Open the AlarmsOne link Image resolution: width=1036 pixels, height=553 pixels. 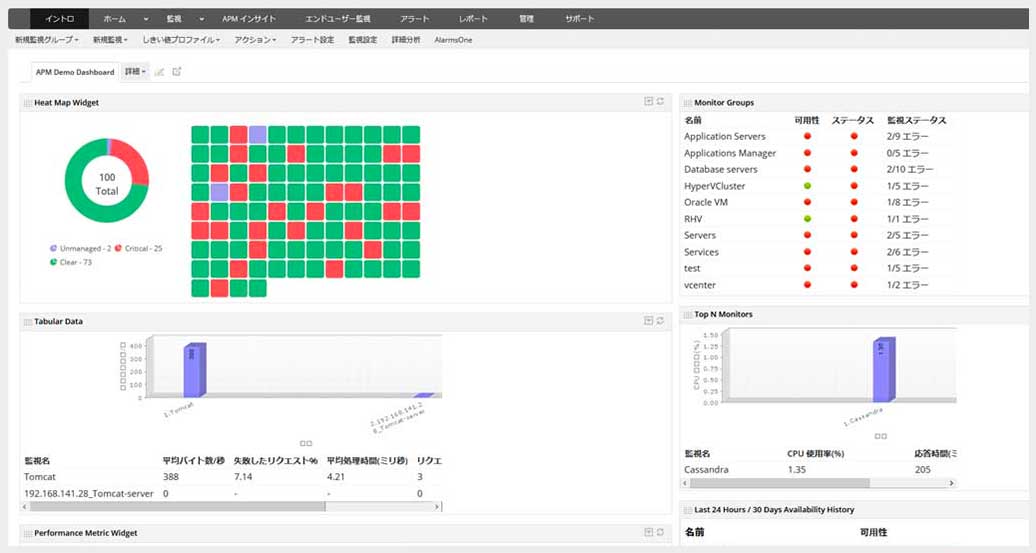(x=453, y=40)
